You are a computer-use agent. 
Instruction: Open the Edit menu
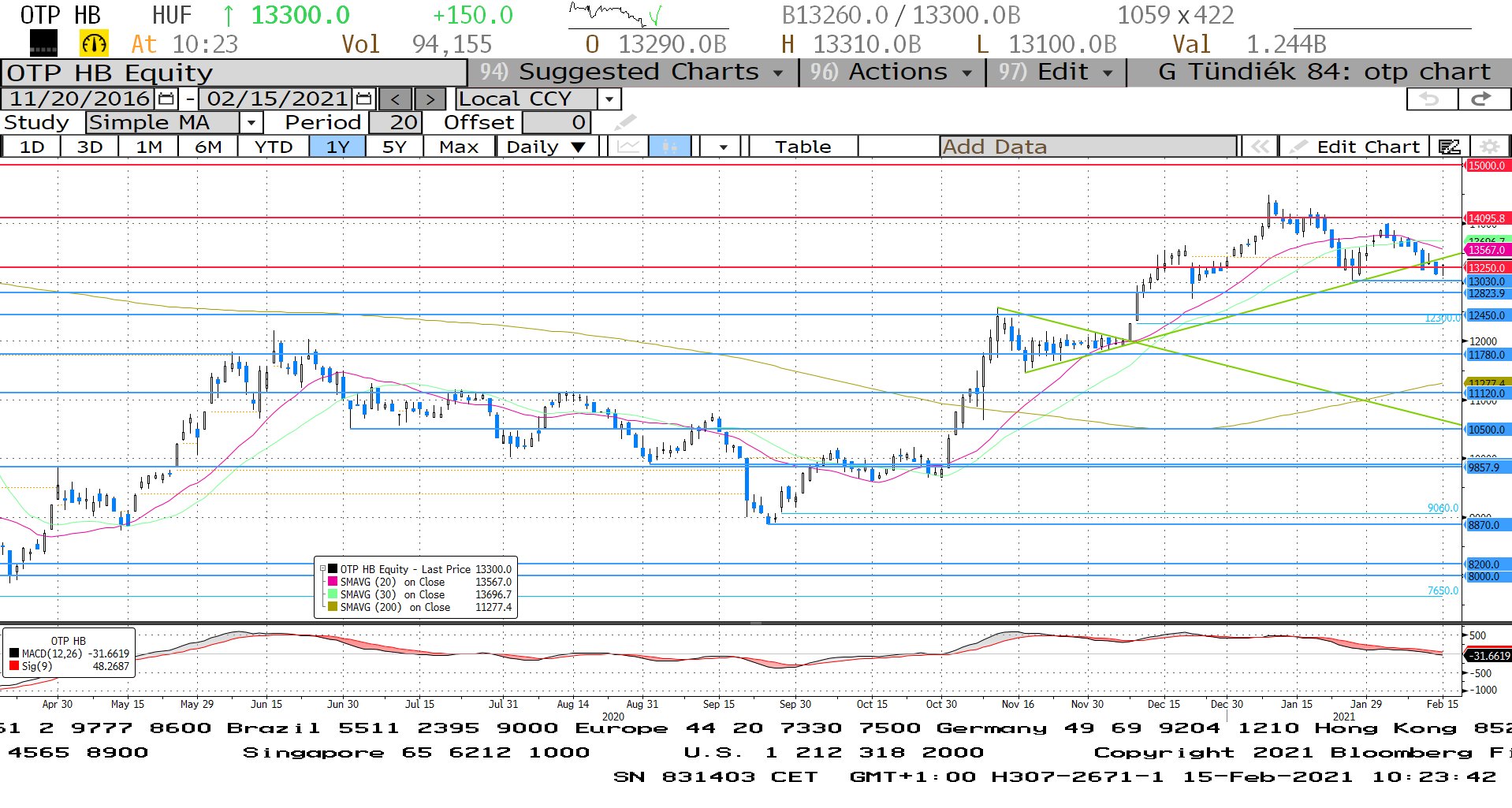tap(1056, 72)
